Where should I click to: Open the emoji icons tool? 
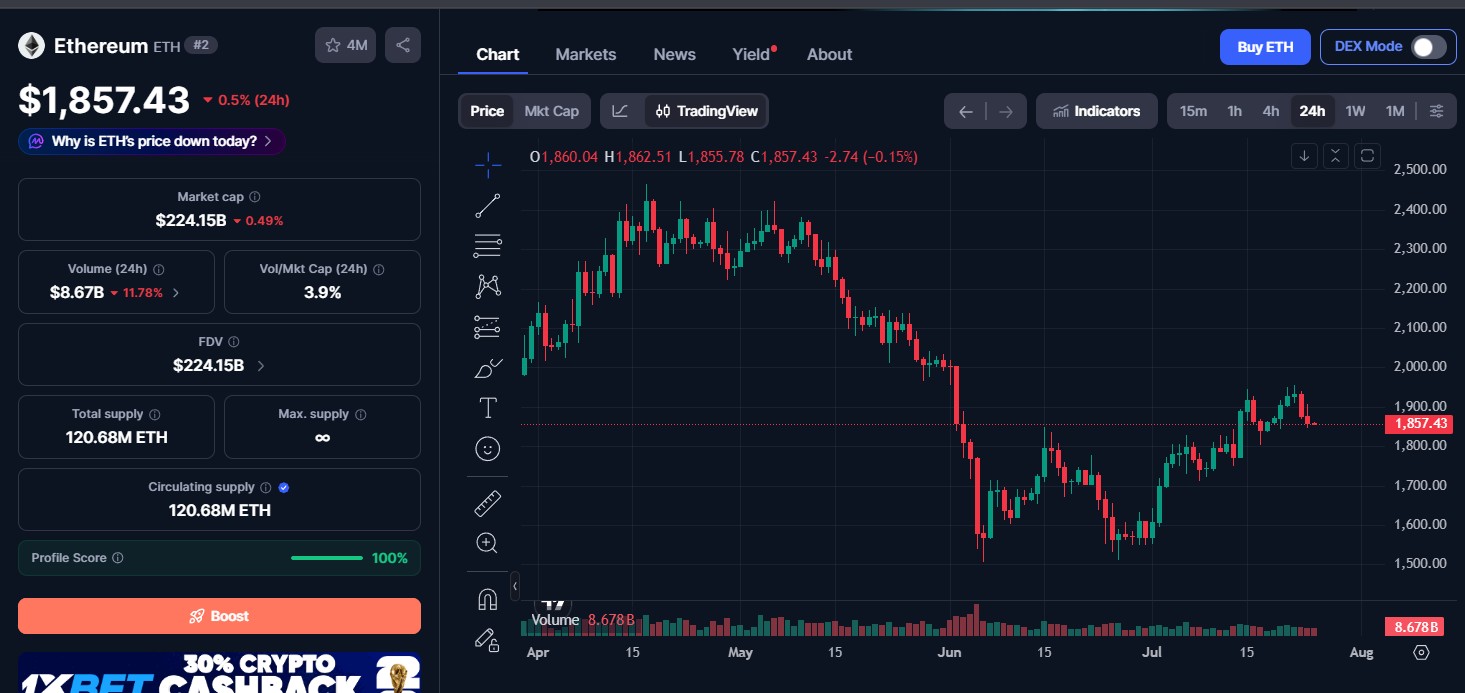(488, 449)
